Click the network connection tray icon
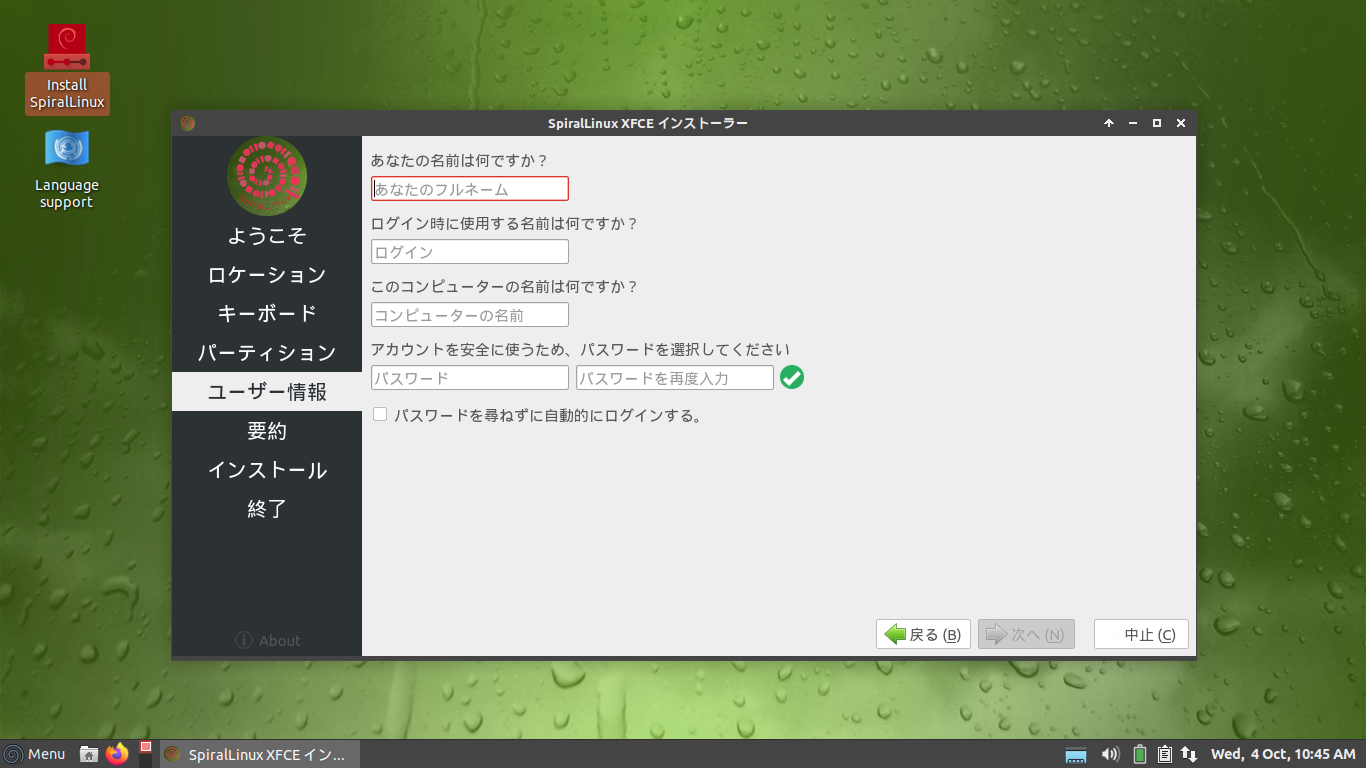This screenshot has height=768, width=1366. 1189,754
